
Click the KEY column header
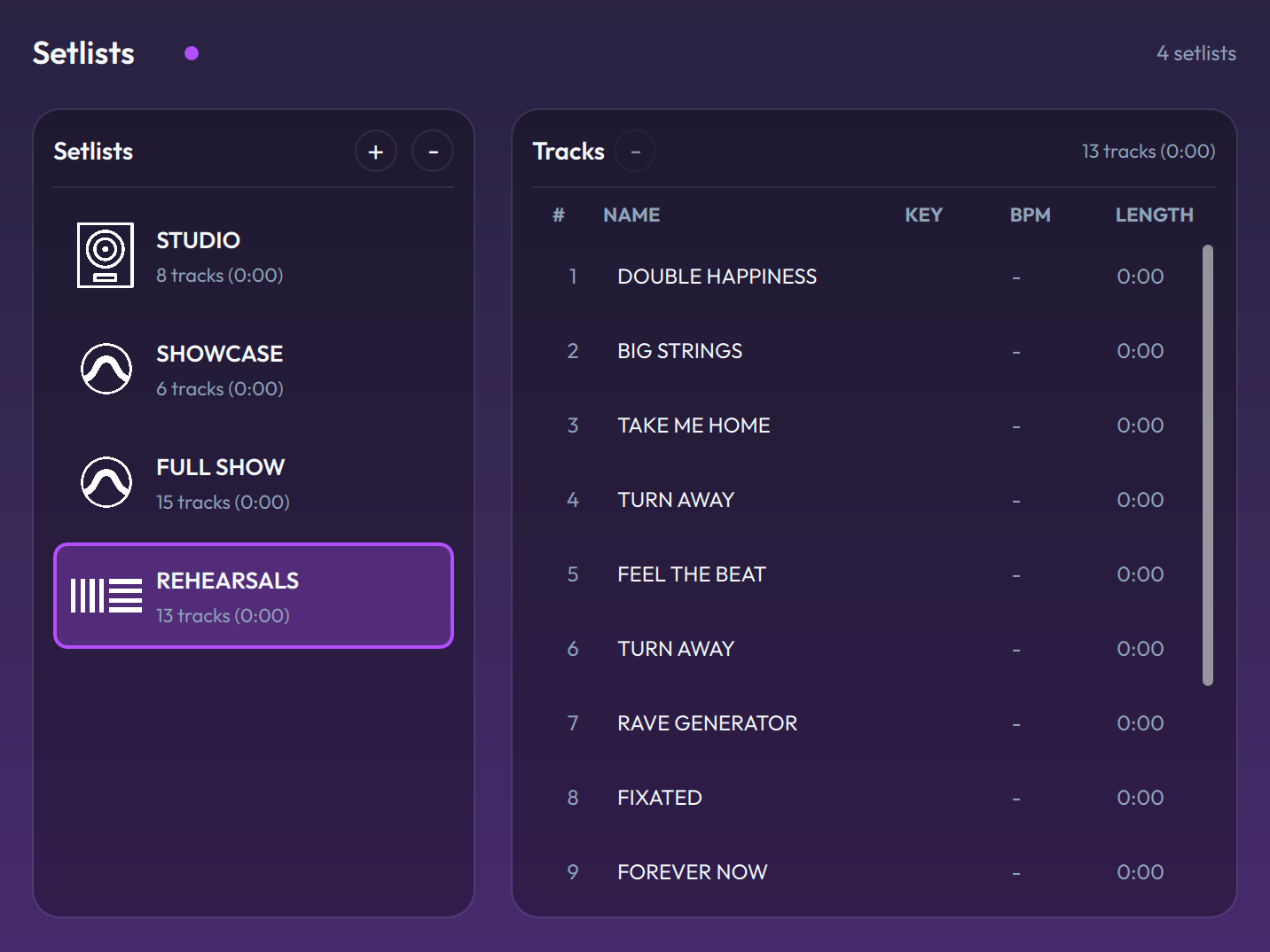(923, 215)
